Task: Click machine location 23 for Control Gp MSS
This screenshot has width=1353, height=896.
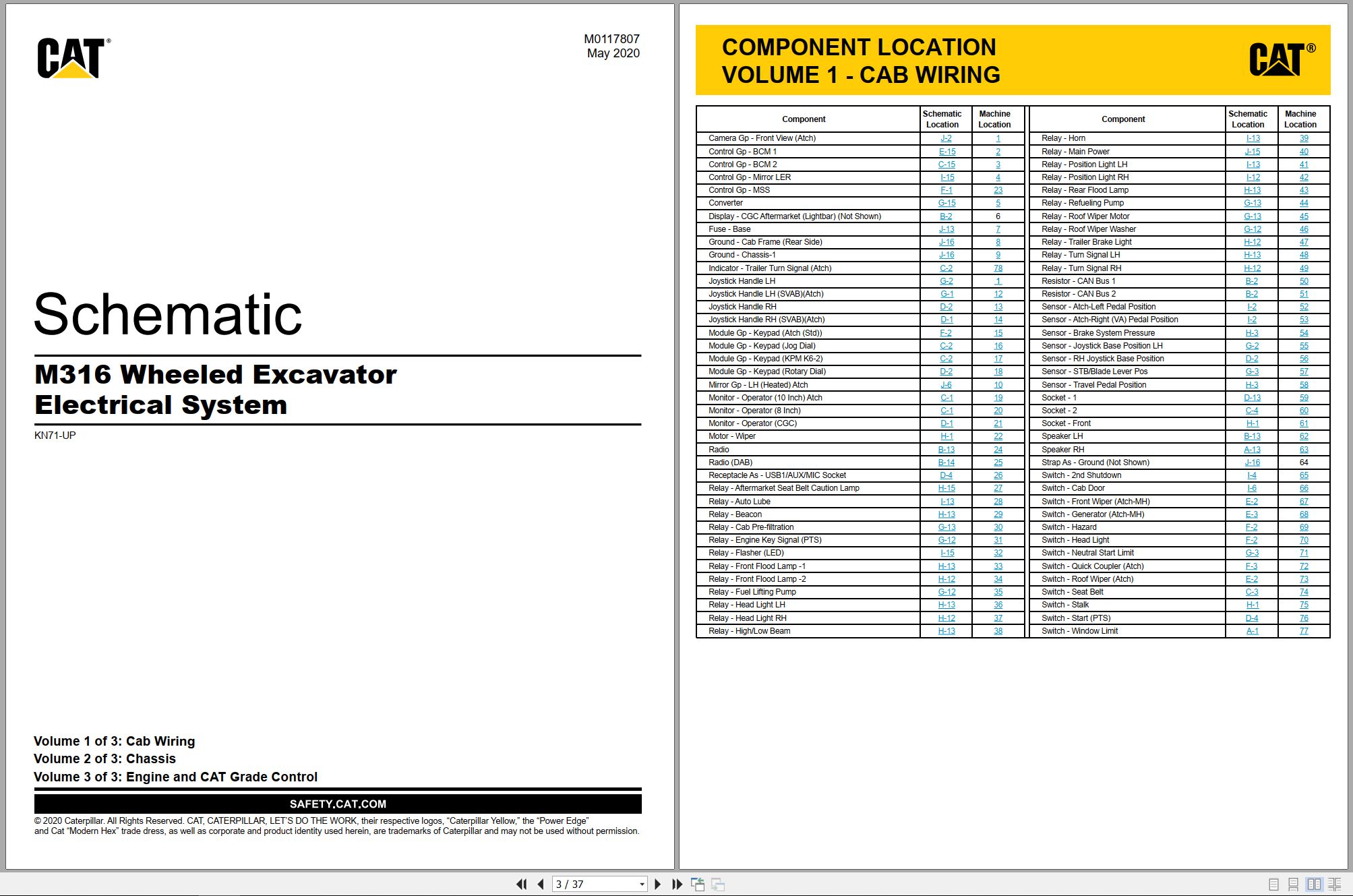Action: pyautogui.click(x=998, y=190)
